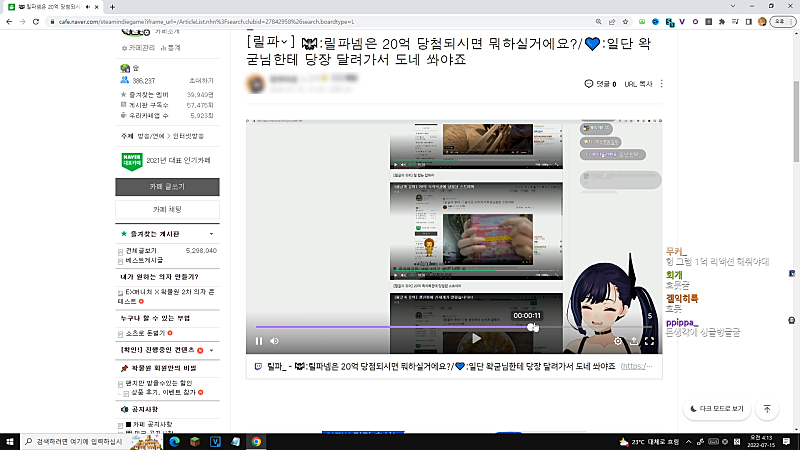This screenshot has width=800, height=450.
Task: Click the page vertical scrollbar
Action: coord(796,121)
